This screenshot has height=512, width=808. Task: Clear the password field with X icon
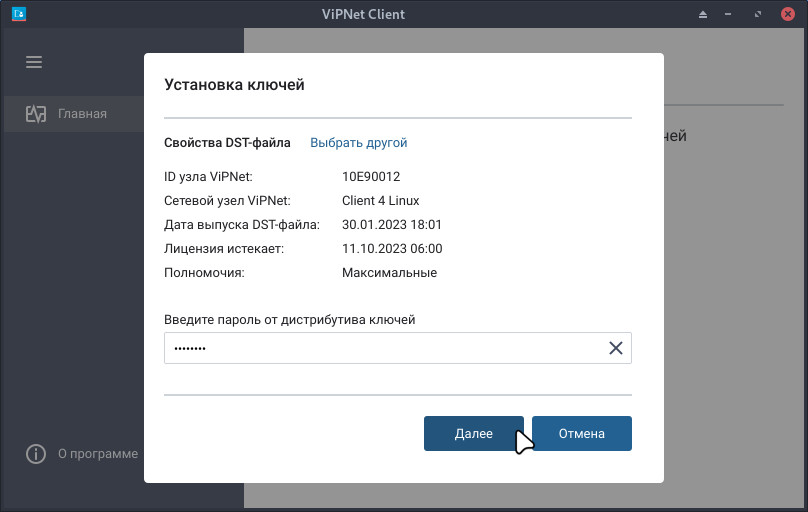pyautogui.click(x=616, y=348)
